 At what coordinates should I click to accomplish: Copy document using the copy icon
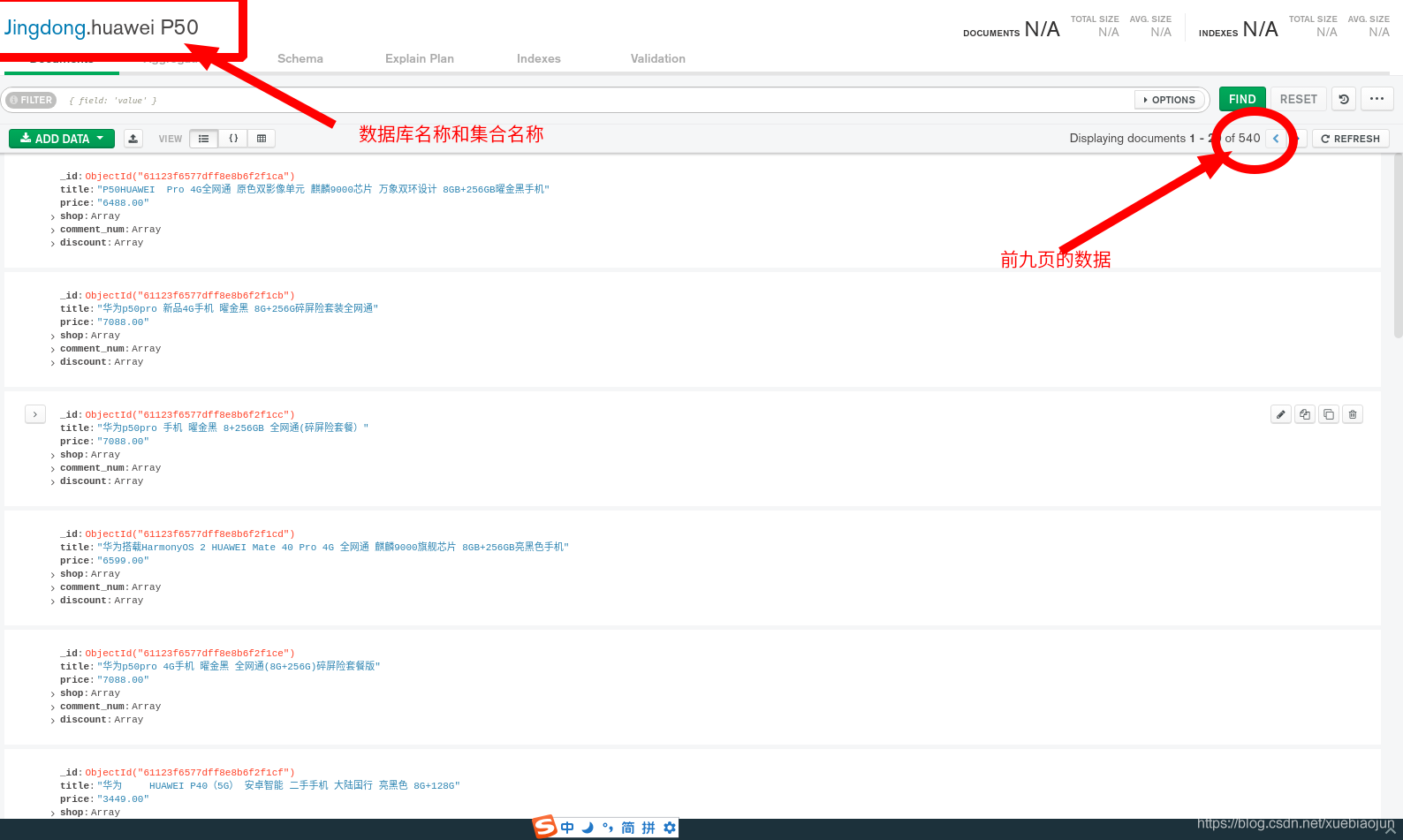pyautogui.click(x=1305, y=414)
